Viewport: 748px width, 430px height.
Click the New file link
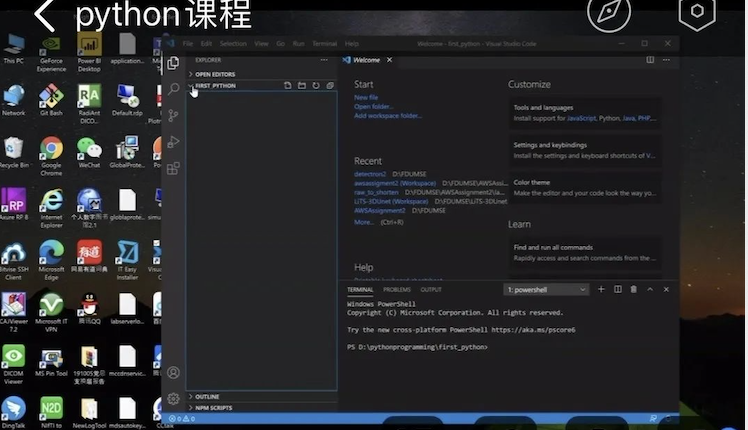pos(366,97)
